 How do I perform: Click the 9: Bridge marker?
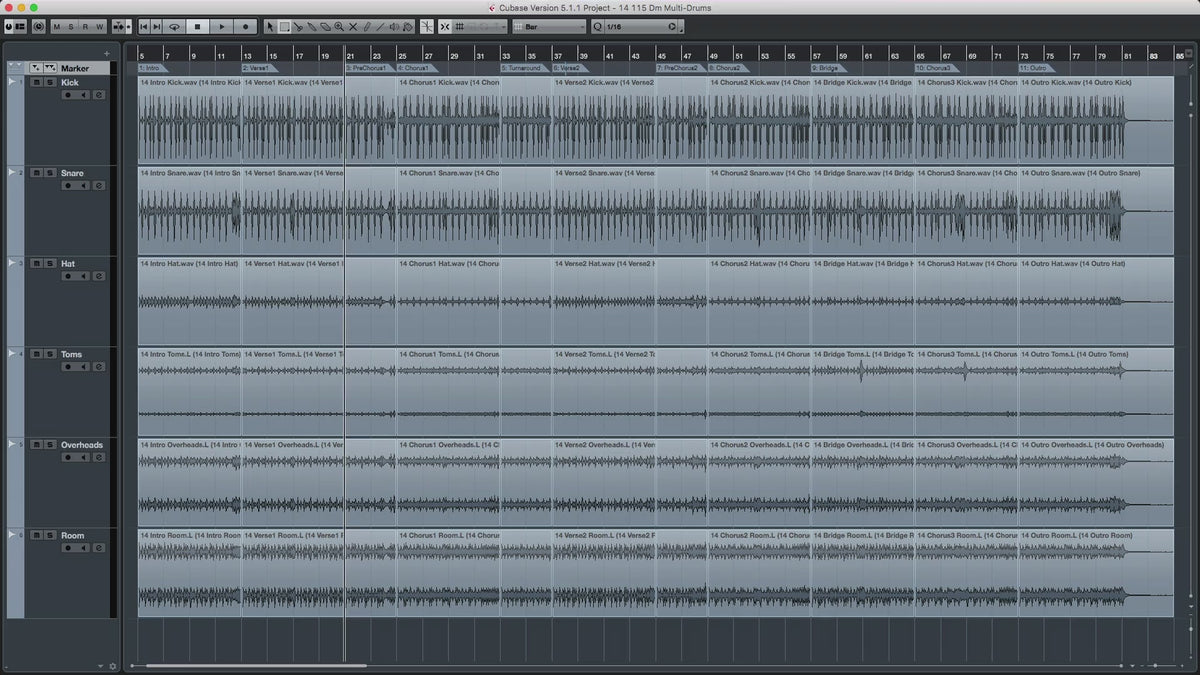[828, 68]
